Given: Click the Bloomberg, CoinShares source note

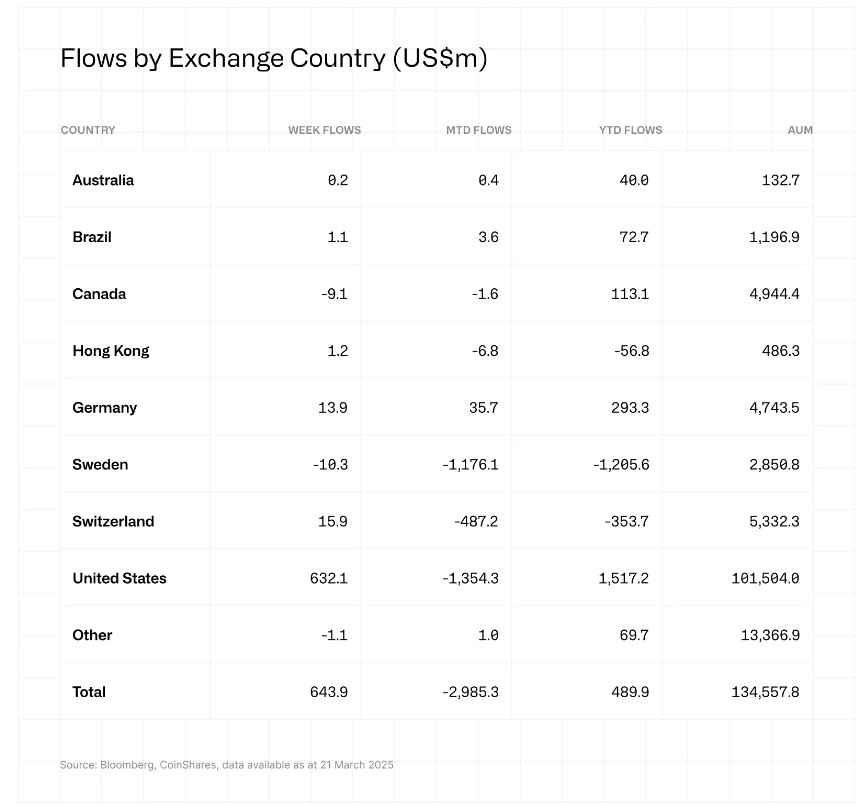Looking at the screenshot, I should tap(227, 765).
